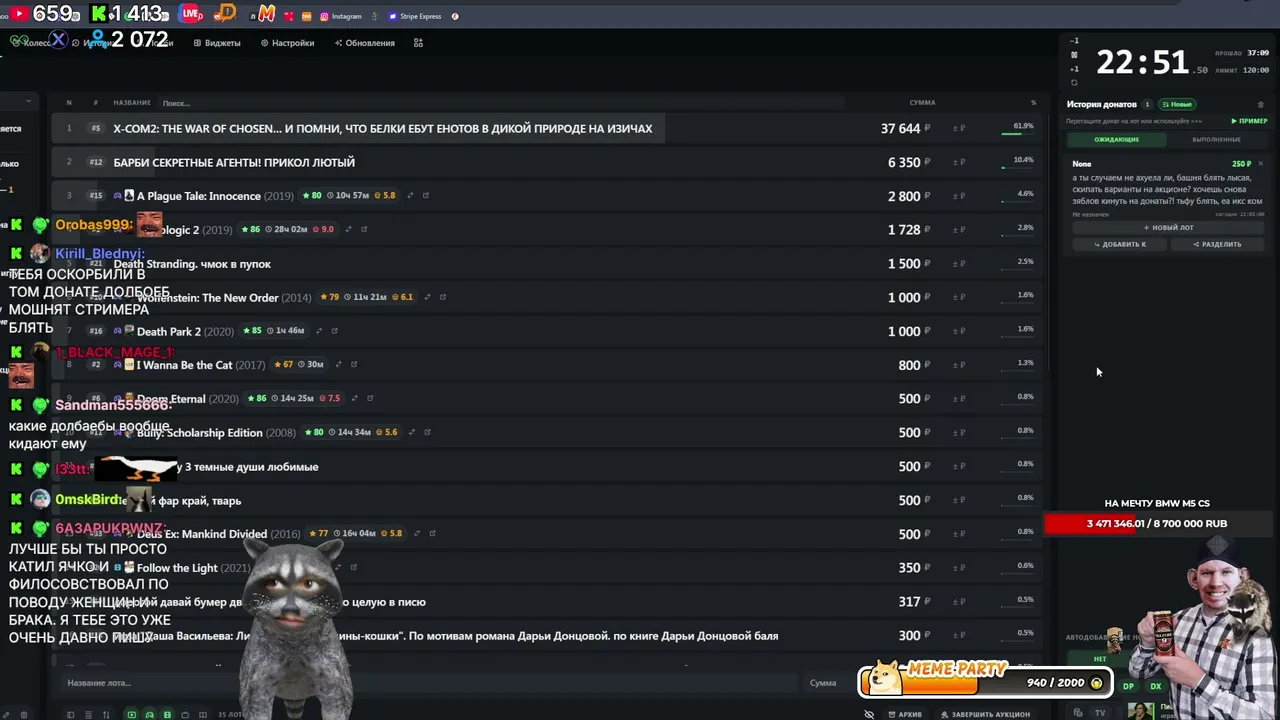Pause the auction timer

1075,55
